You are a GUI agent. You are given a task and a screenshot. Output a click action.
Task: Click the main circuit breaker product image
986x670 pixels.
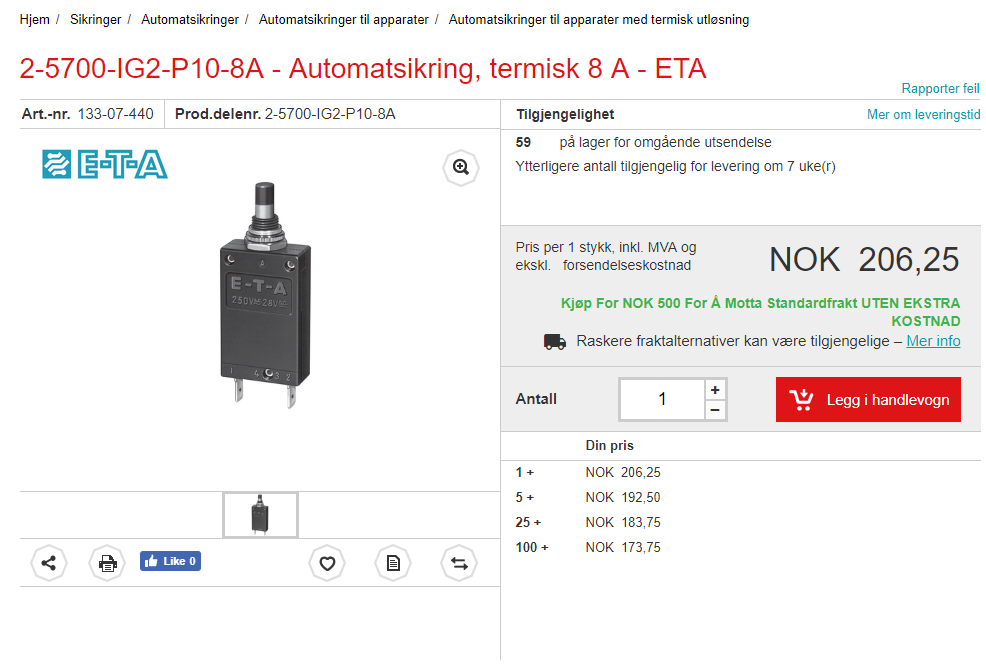click(x=265, y=294)
